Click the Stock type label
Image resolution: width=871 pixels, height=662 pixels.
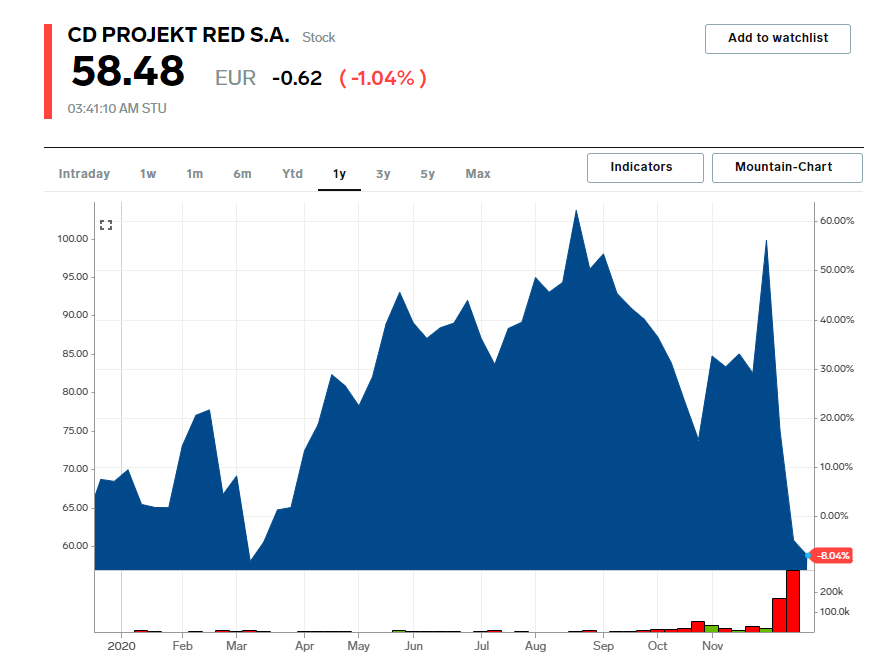pos(319,37)
